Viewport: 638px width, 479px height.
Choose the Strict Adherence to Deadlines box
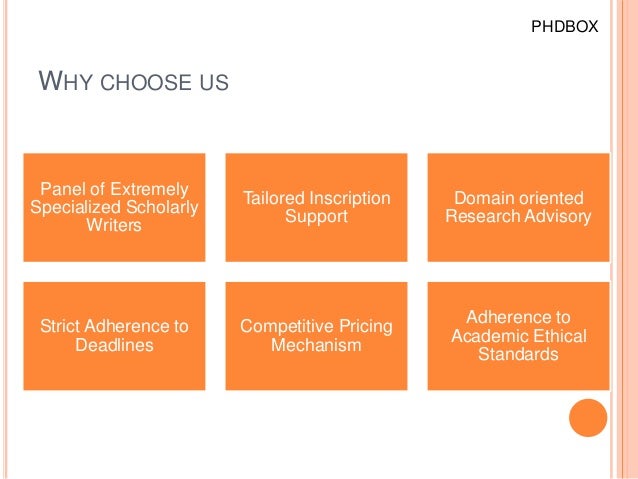pyautogui.click(x=114, y=336)
